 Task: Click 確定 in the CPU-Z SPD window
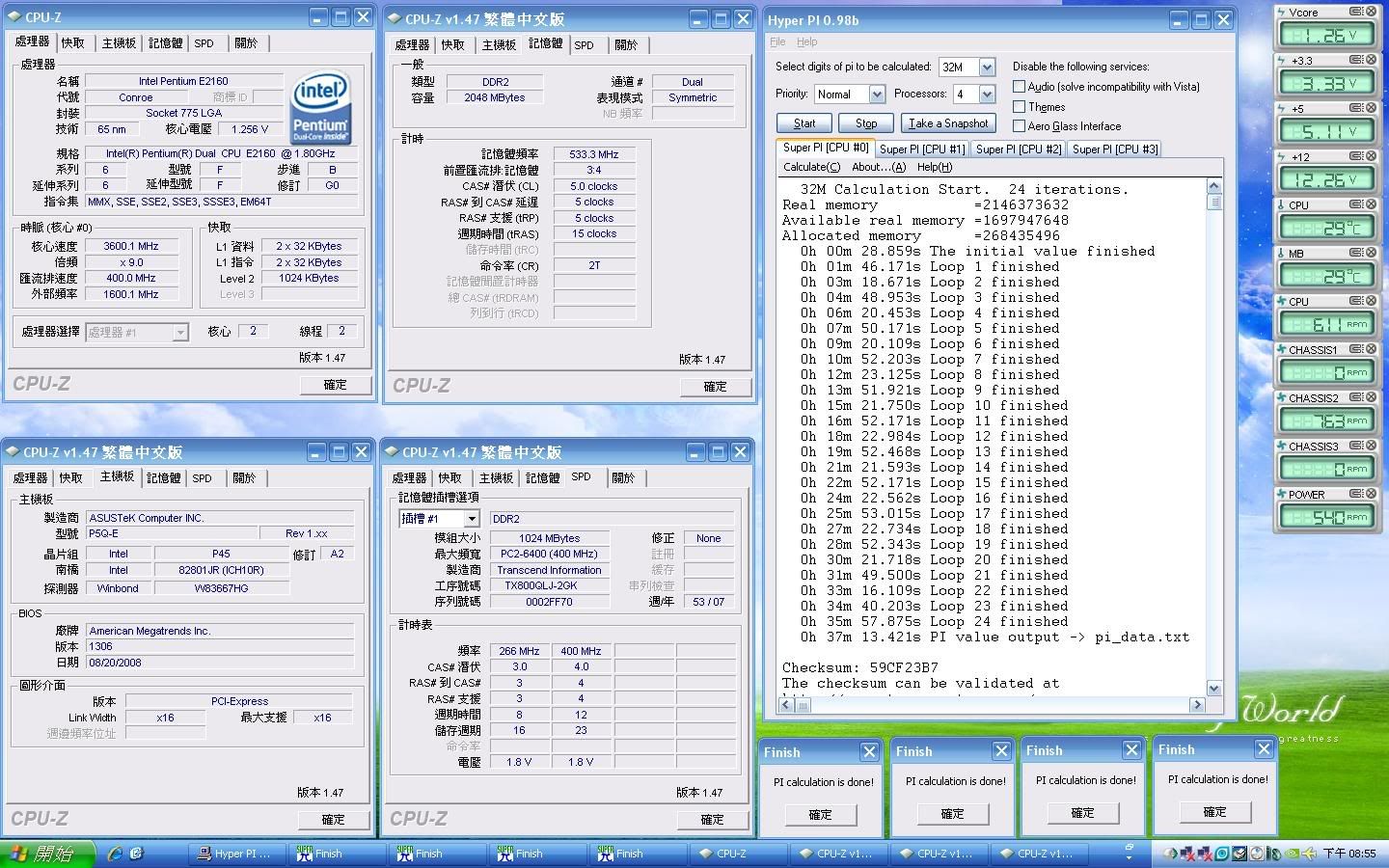pos(712,819)
